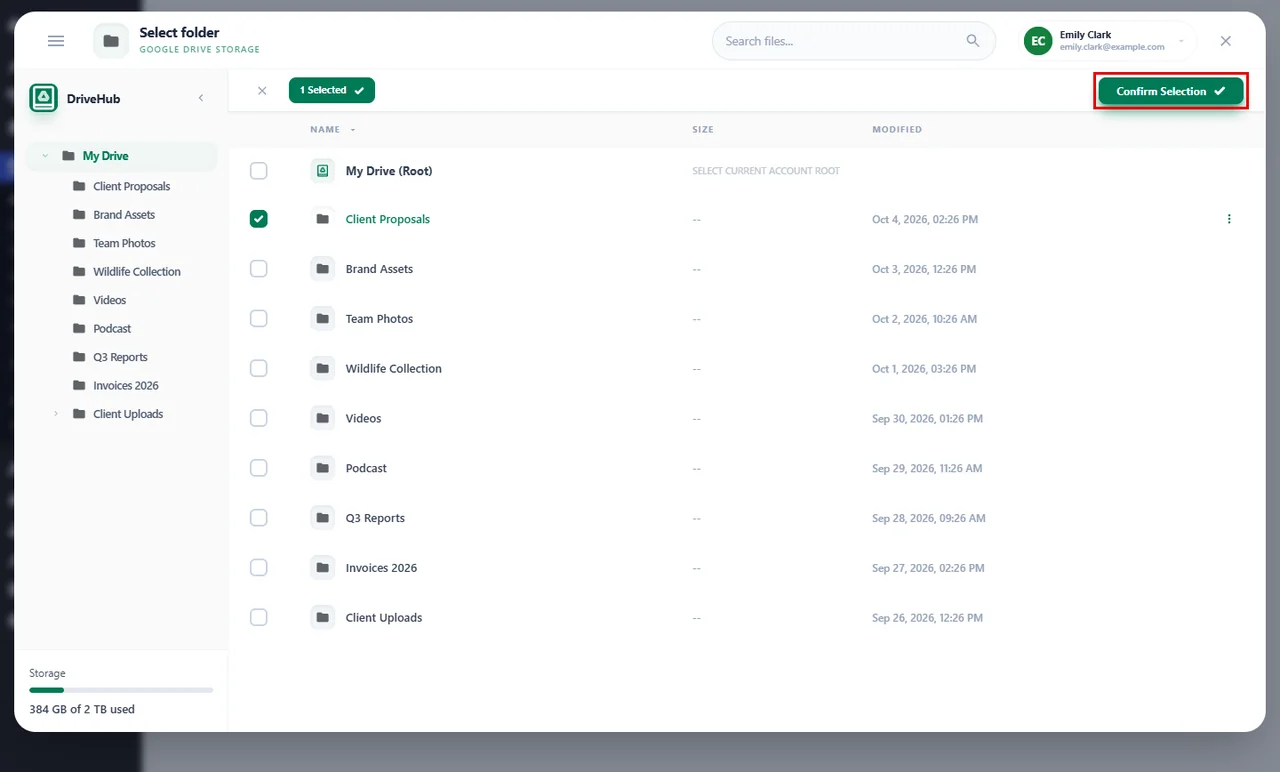This screenshot has width=1280, height=772.
Task: Click the Select folder header icon
Action: (x=111, y=41)
